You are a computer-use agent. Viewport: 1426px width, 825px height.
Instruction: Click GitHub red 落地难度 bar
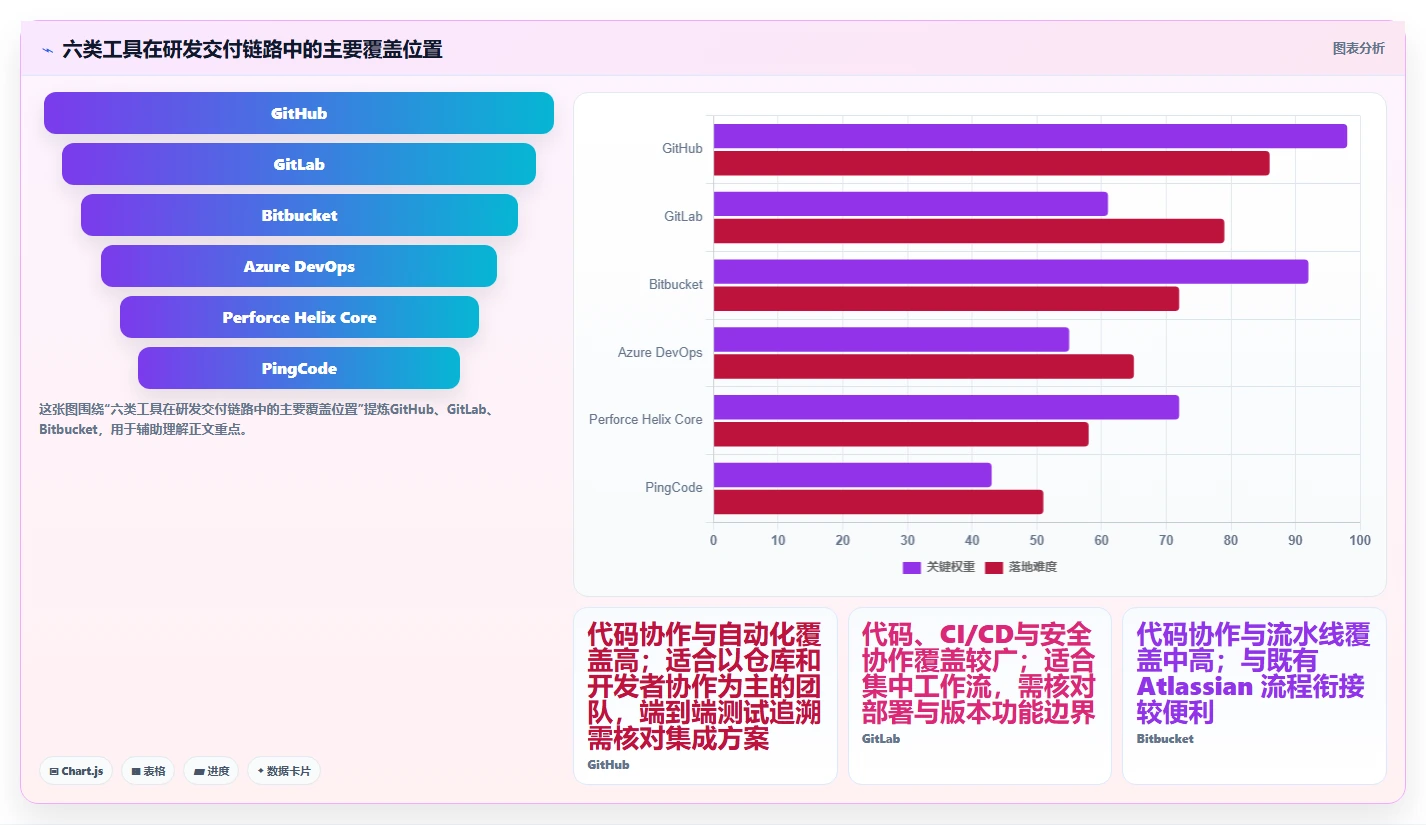pyautogui.click(x=991, y=163)
